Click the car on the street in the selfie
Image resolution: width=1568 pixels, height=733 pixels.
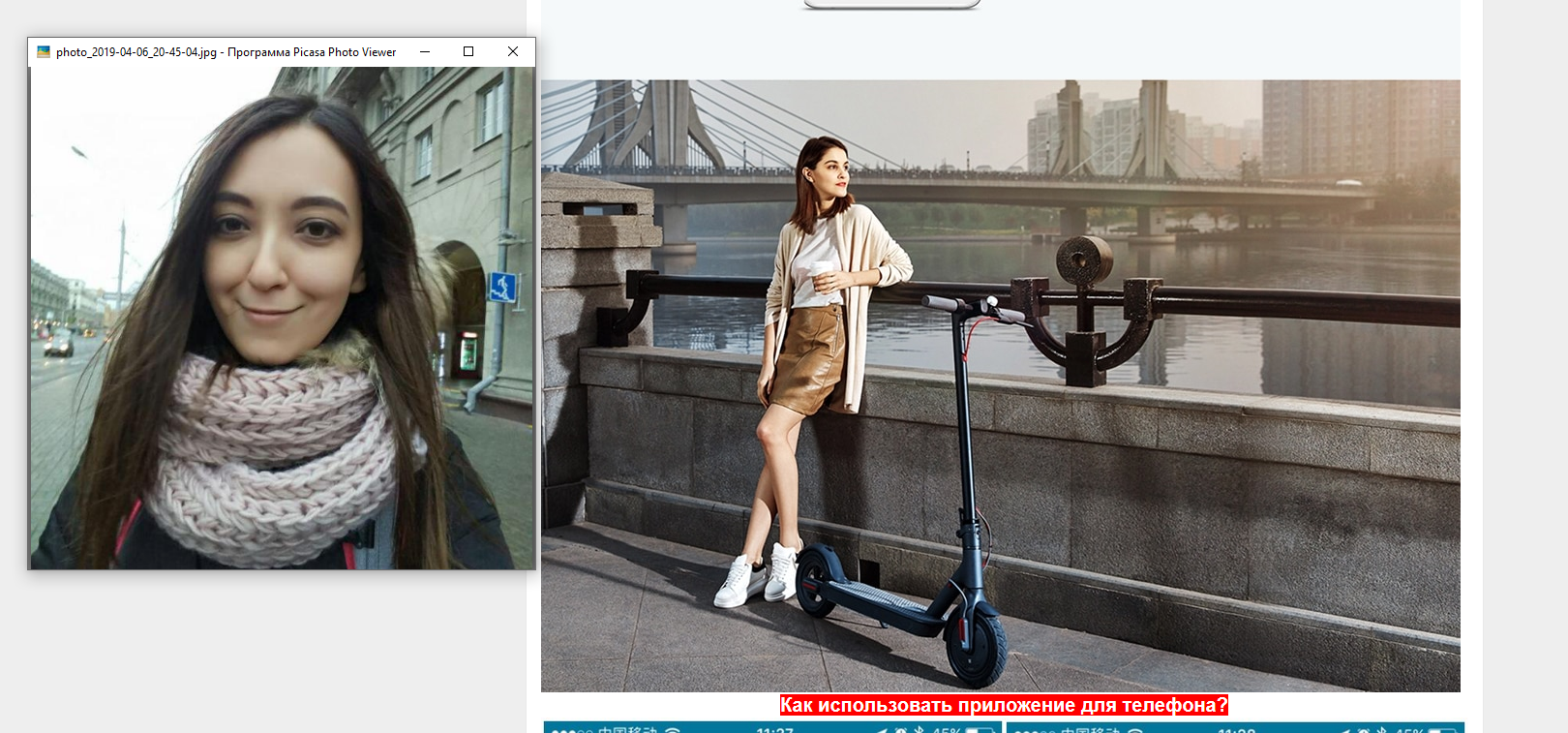tap(58, 343)
